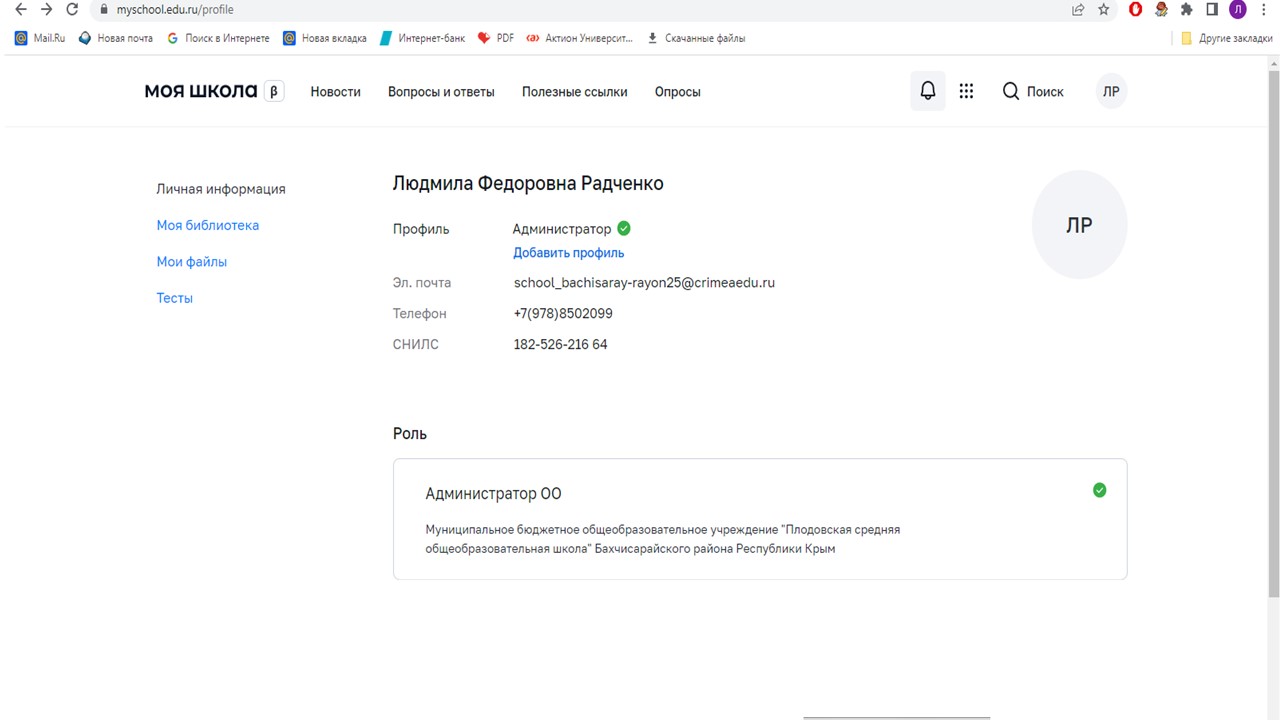Click the share page icon in address bar
1280x720 pixels.
1078,9
